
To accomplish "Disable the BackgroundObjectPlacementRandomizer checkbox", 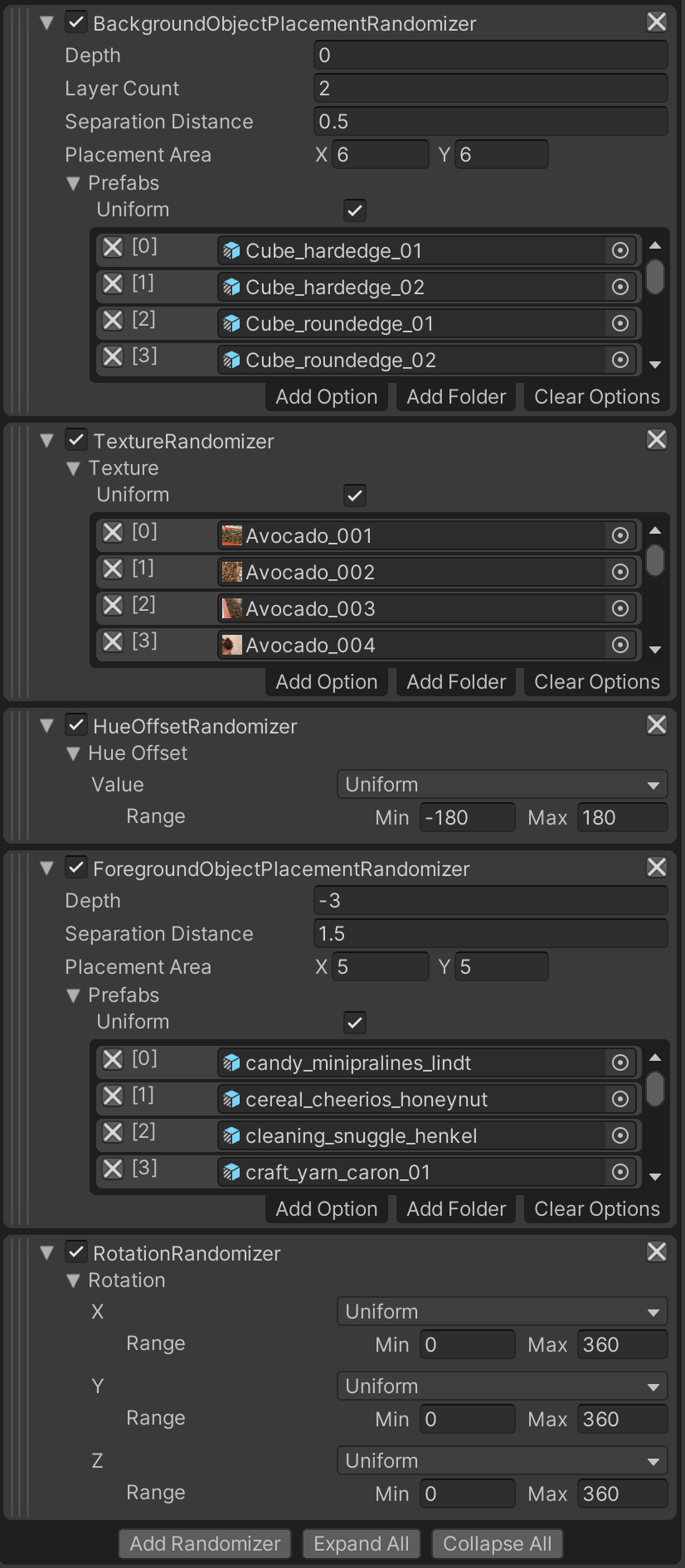I will 76,22.
